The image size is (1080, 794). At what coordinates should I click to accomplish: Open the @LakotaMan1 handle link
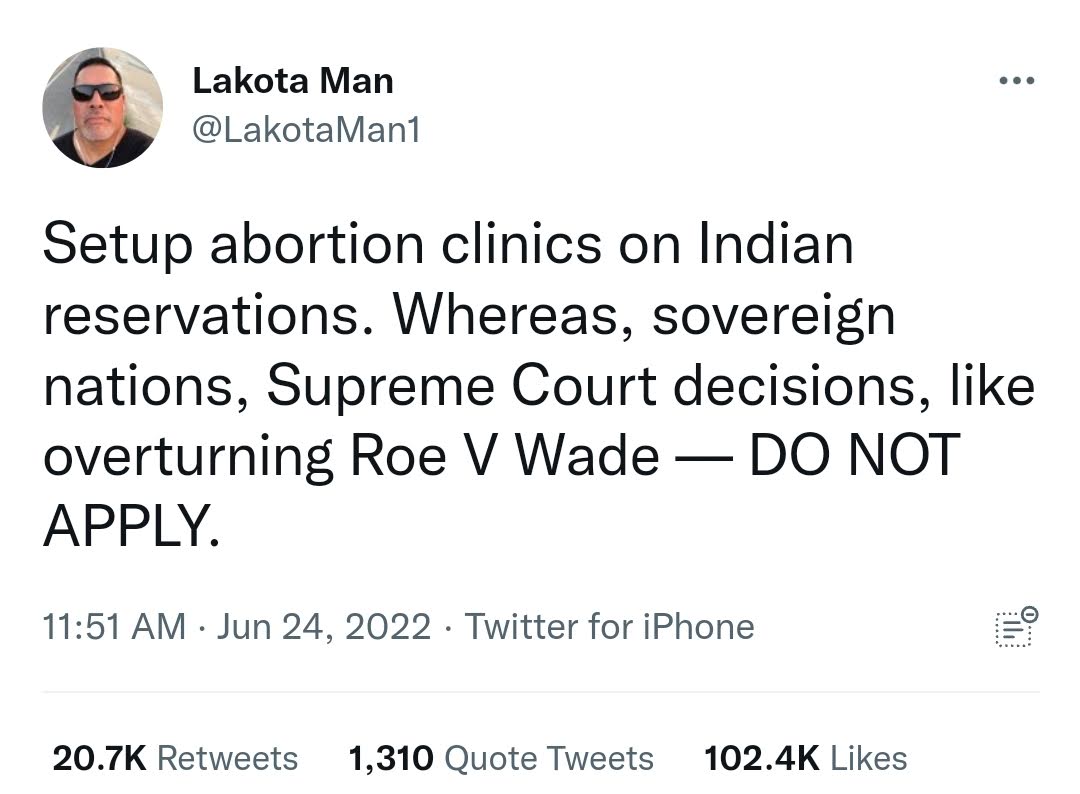[306, 129]
